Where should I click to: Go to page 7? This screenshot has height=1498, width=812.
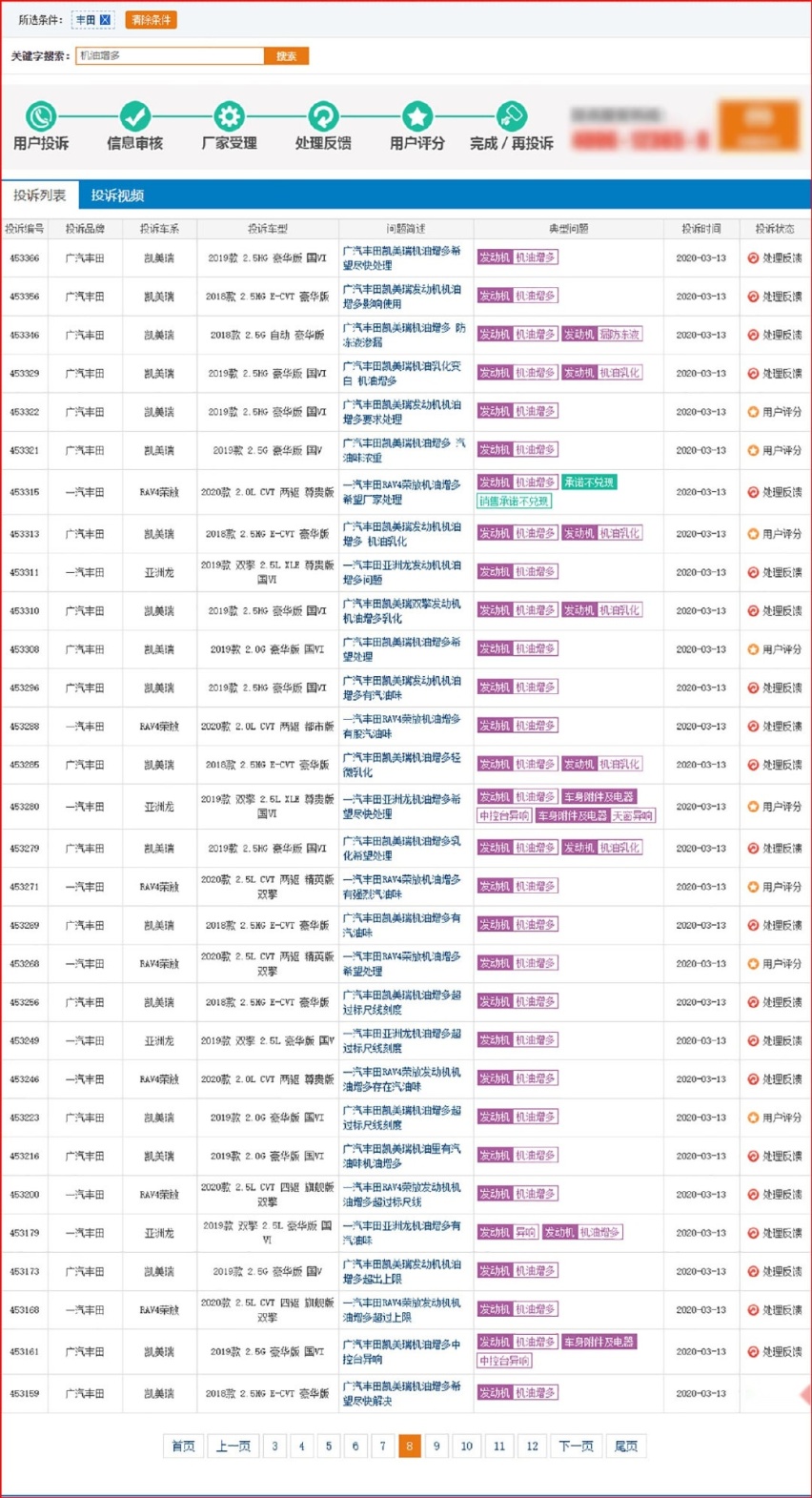pyautogui.click(x=382, y=1447)
